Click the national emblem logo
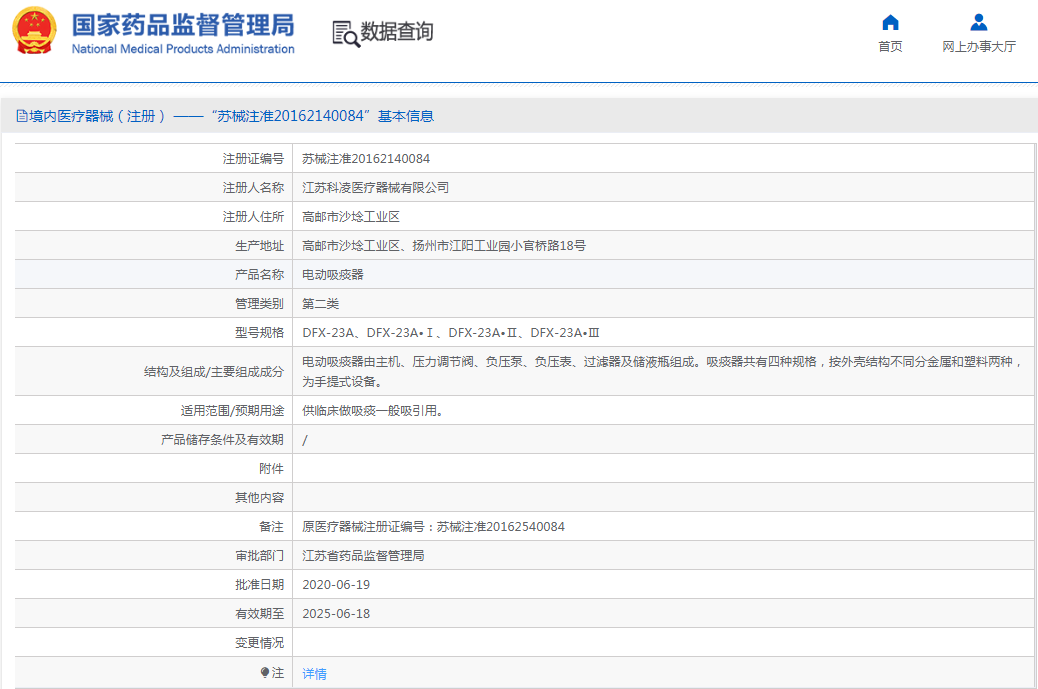This screenshot has width=1038, height=689. (34, 30)
